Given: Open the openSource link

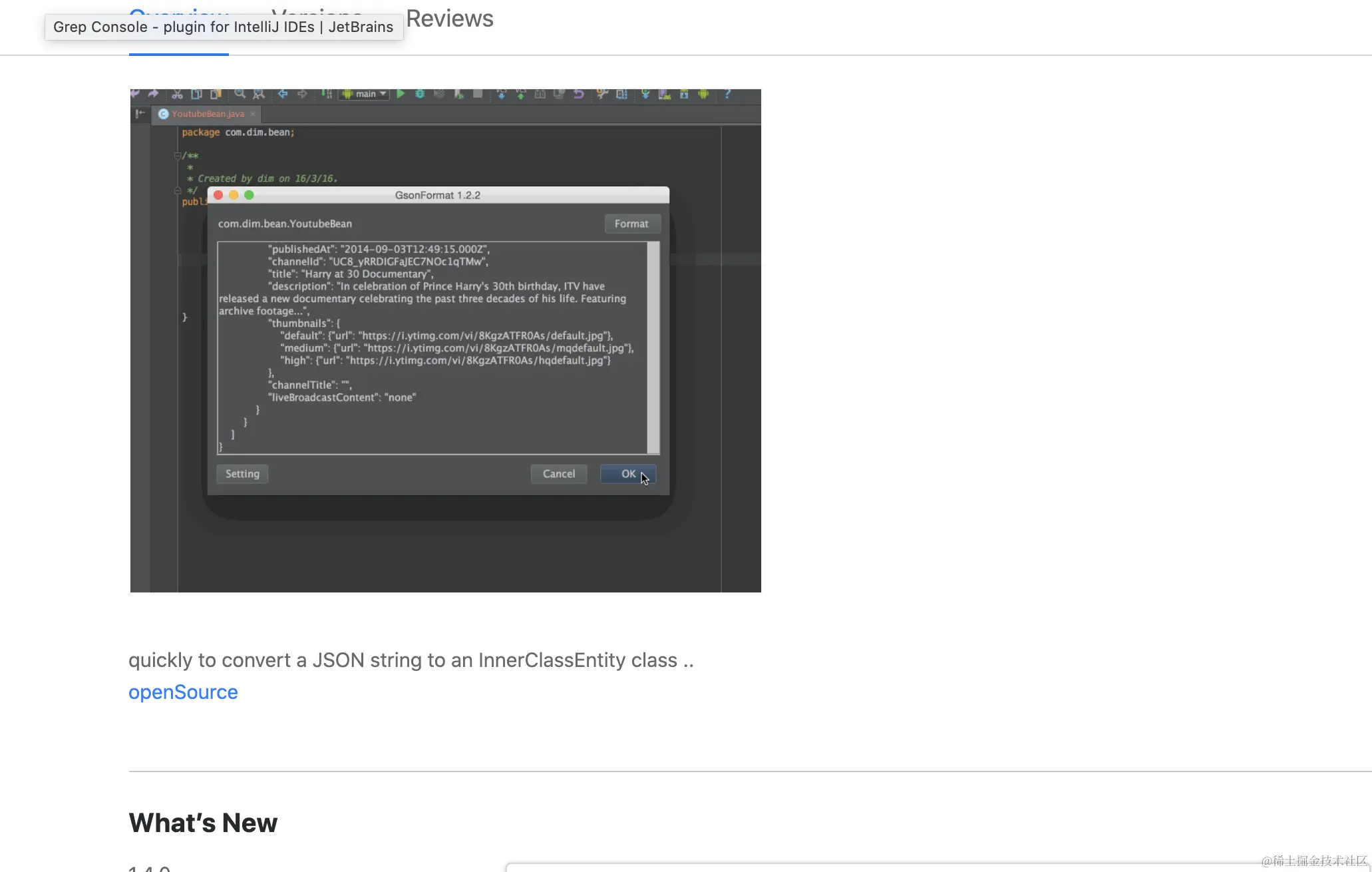Looking at the screenshot, I should [183, 692].
